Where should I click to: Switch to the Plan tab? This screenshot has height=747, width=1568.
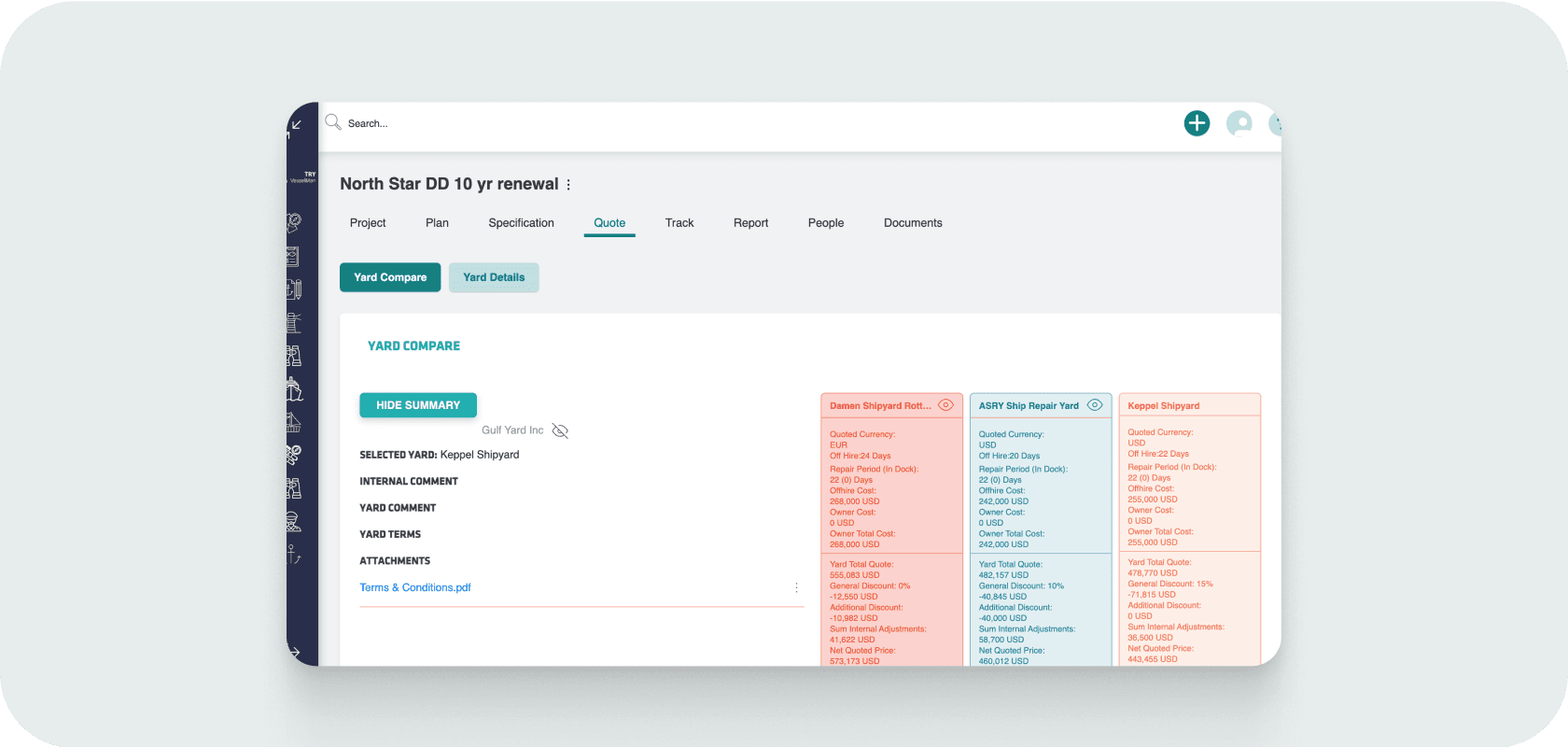click(x=437, y=222)
